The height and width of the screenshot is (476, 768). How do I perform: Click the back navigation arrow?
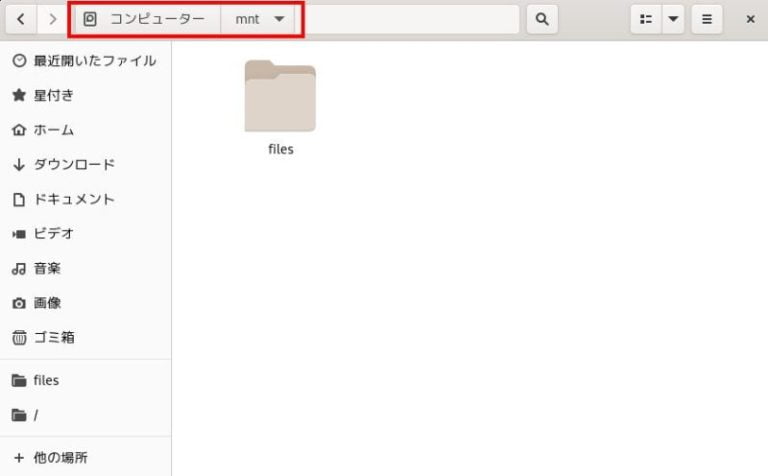[x=21, y=19]
